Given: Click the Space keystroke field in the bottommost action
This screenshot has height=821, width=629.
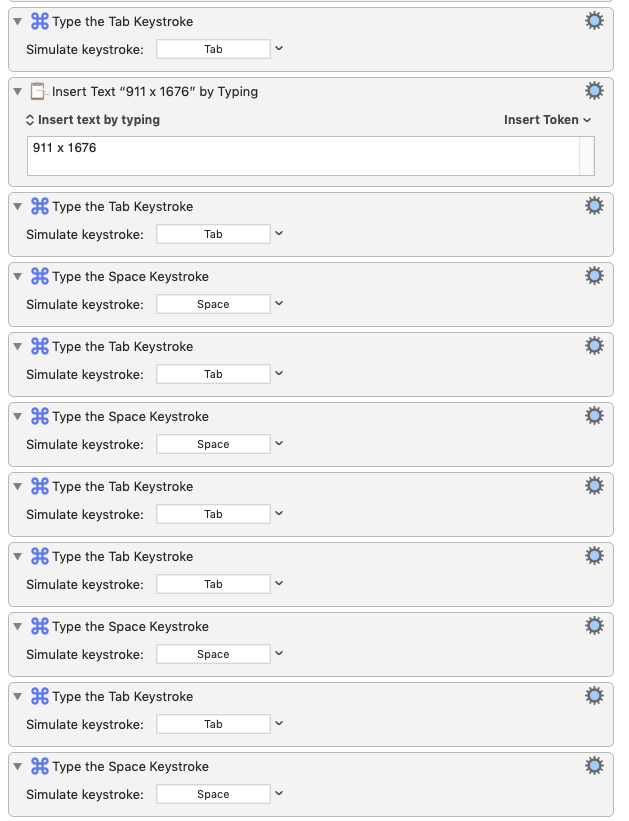Looking at the screenshot, I should click(213, 794).
